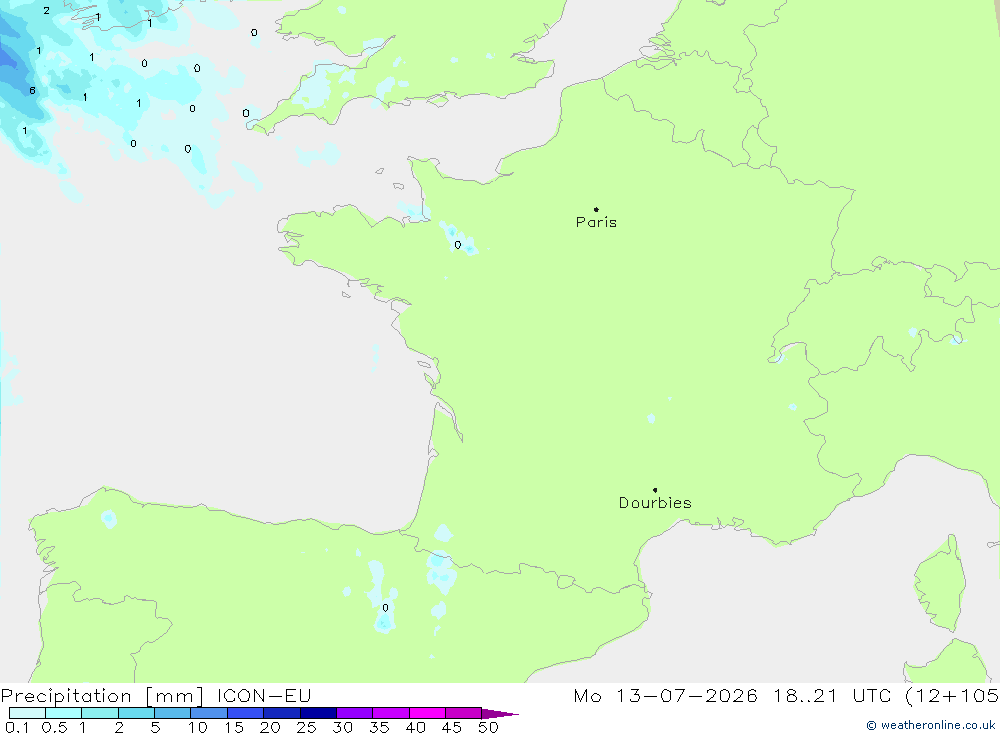The height and width of the screenshot is (733, 1000).
Task: Click the '(12+105' forecast run text
Action: click(952, 695)
